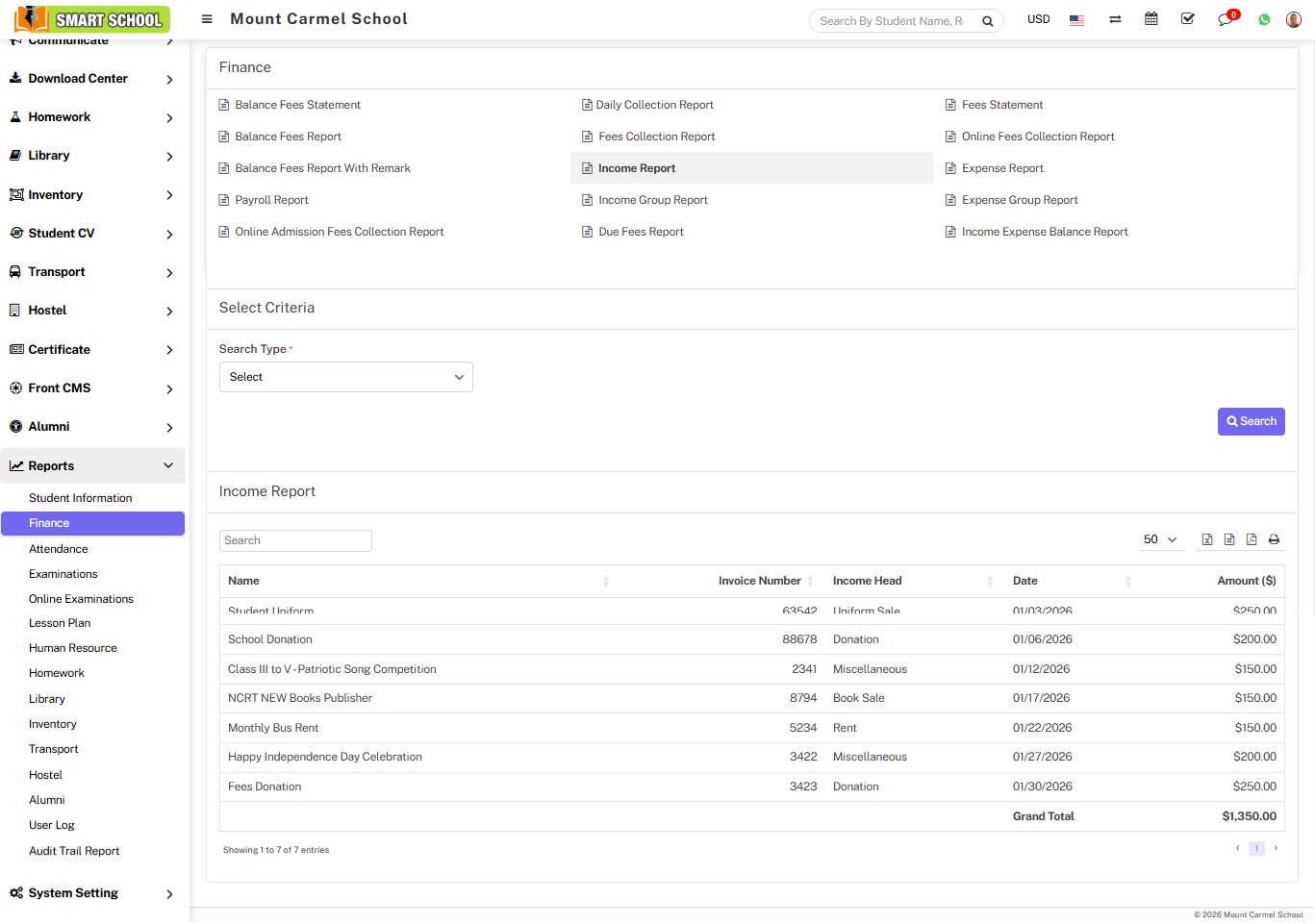Sort the table by the Date column

(1070, 581)
